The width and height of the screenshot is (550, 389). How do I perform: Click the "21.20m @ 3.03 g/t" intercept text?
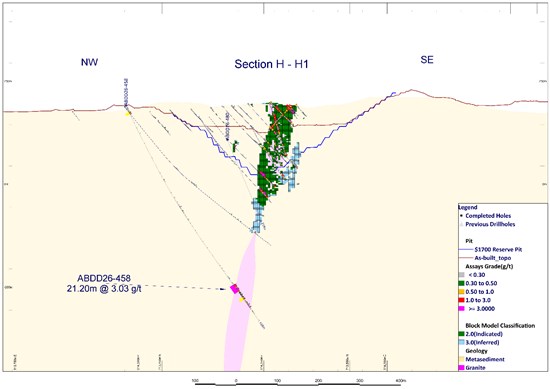104,289
